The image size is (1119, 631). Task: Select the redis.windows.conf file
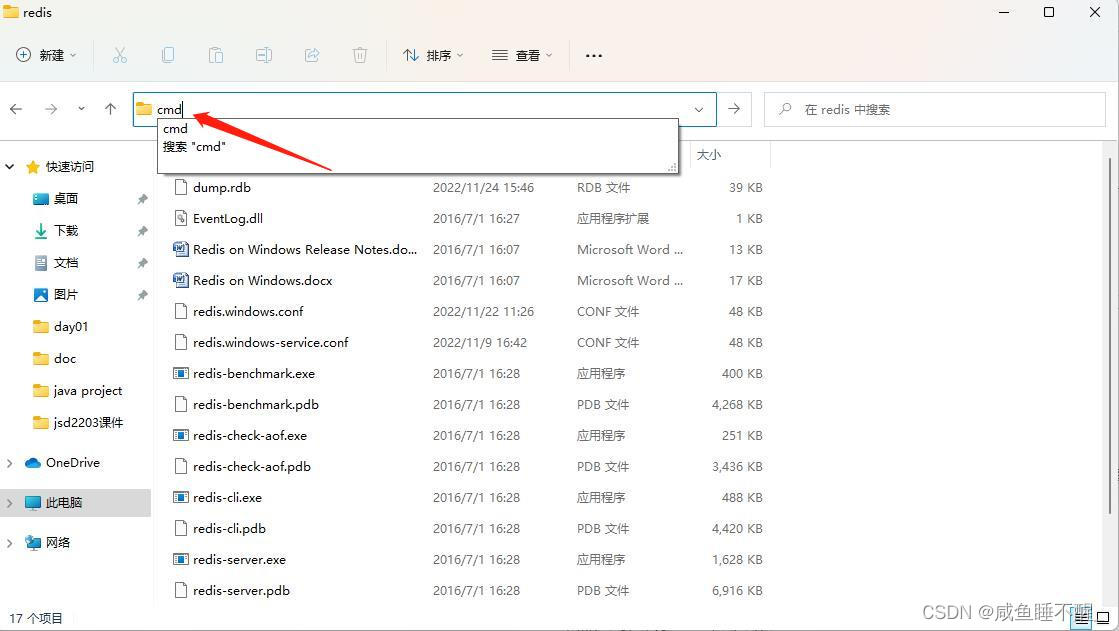click(x=248, y=311)
